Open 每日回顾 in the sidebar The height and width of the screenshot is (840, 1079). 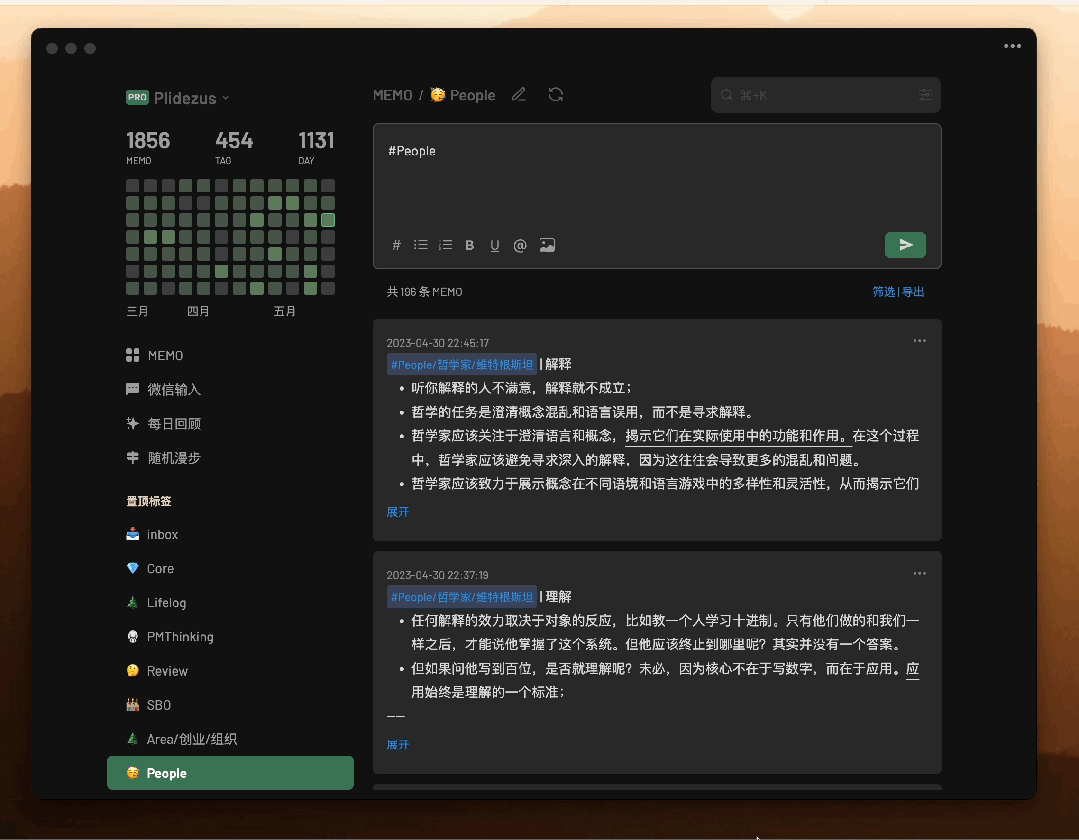pyautogui.click(x=163, y=424)
